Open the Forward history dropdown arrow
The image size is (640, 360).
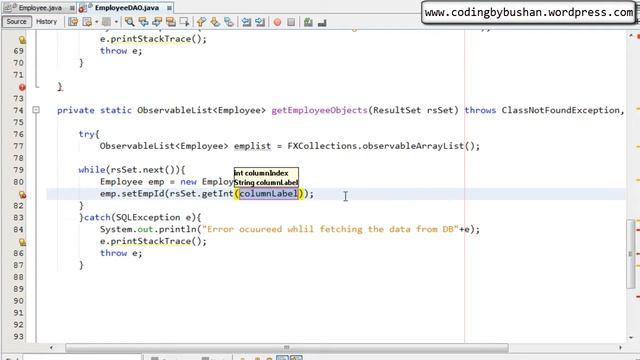click(x=116, y=22)
